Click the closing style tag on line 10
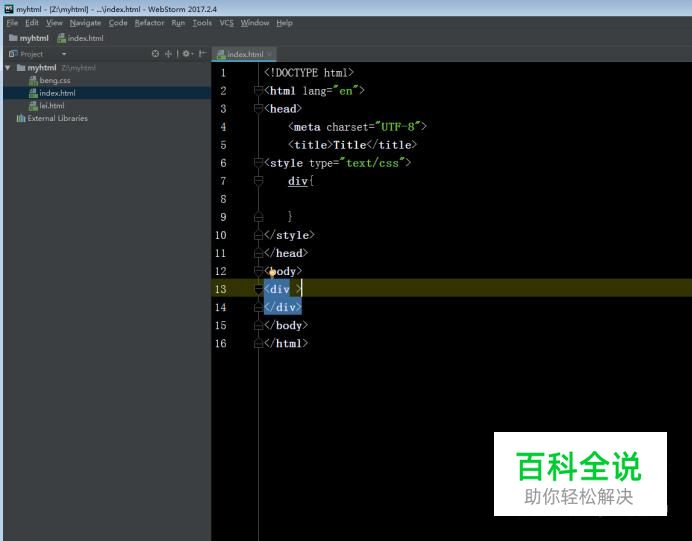692x541 pixels. click(289, 235)
